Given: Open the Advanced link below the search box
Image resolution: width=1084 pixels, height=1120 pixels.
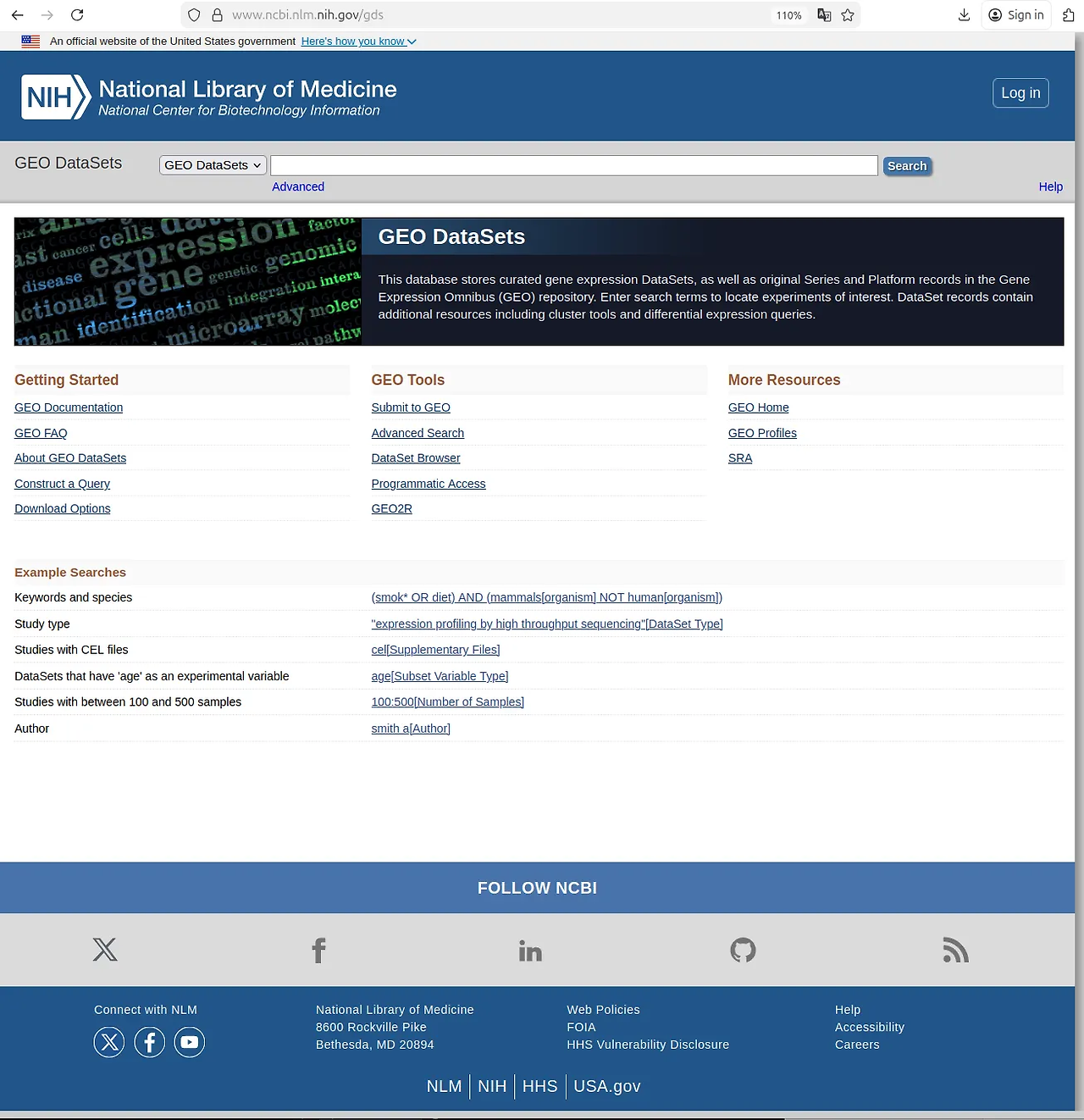Looking at the screenshot, I should coord(298,186).
